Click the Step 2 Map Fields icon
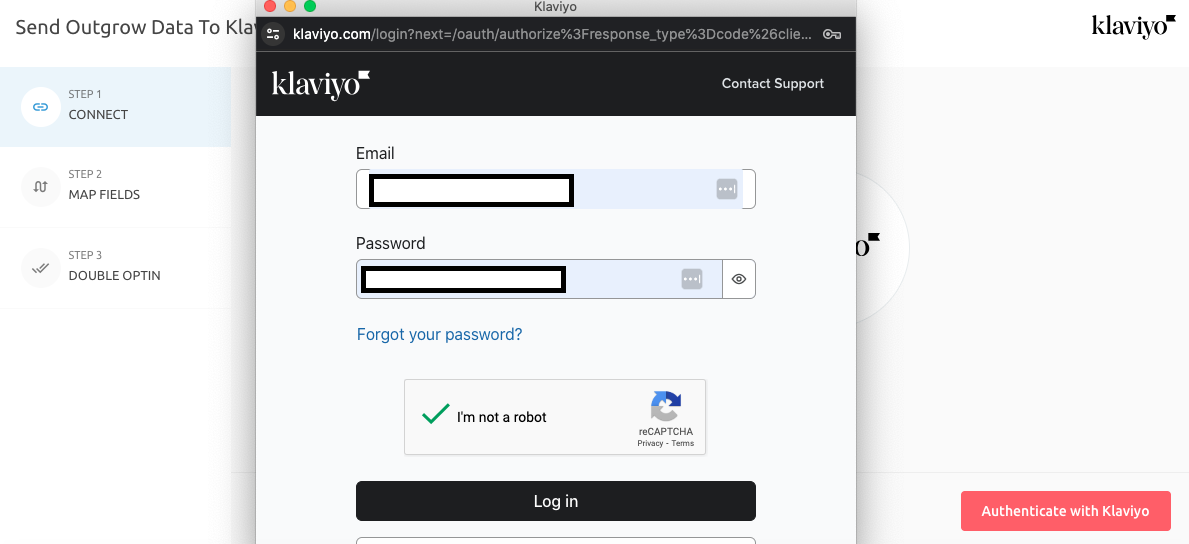Screen dimensions: 1189x544 pyautogui.click(x=41, y=186)
